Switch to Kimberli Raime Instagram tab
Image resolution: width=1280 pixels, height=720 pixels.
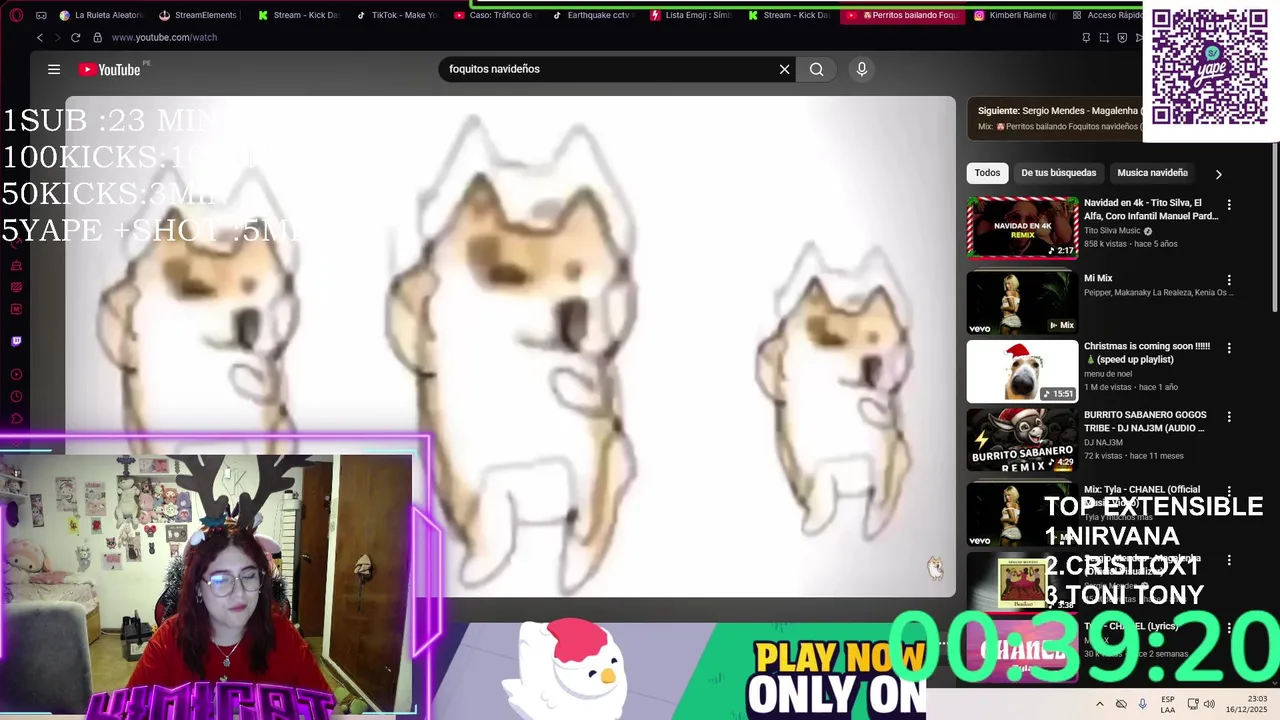pos(1015,15)
